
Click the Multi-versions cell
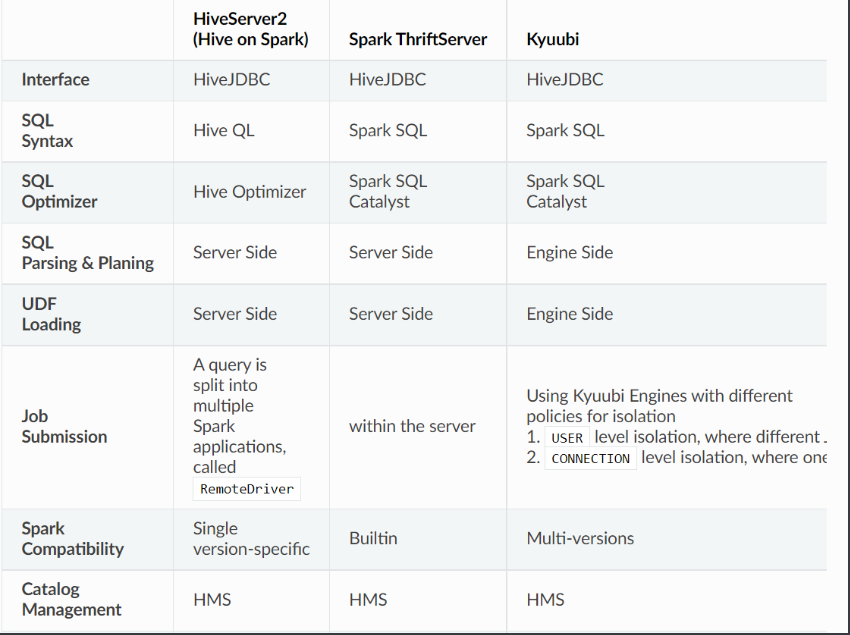click(x=580, y=538)
